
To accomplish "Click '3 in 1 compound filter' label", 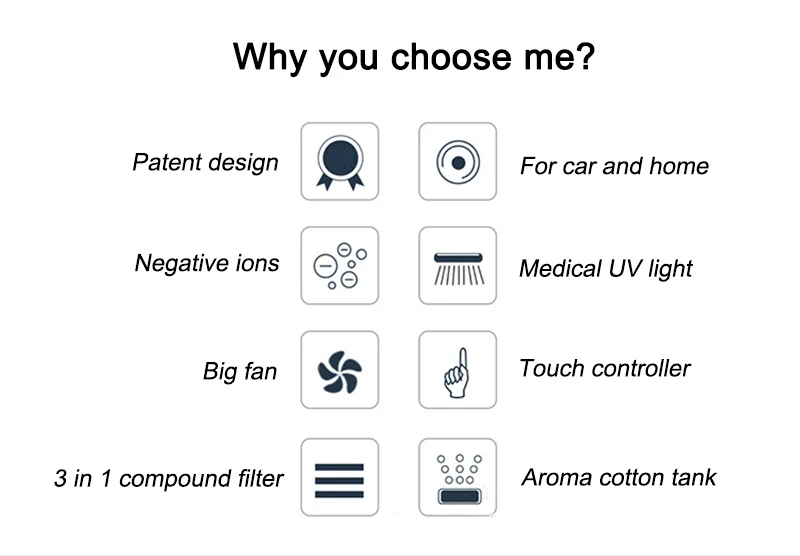I will click(168, 479).
